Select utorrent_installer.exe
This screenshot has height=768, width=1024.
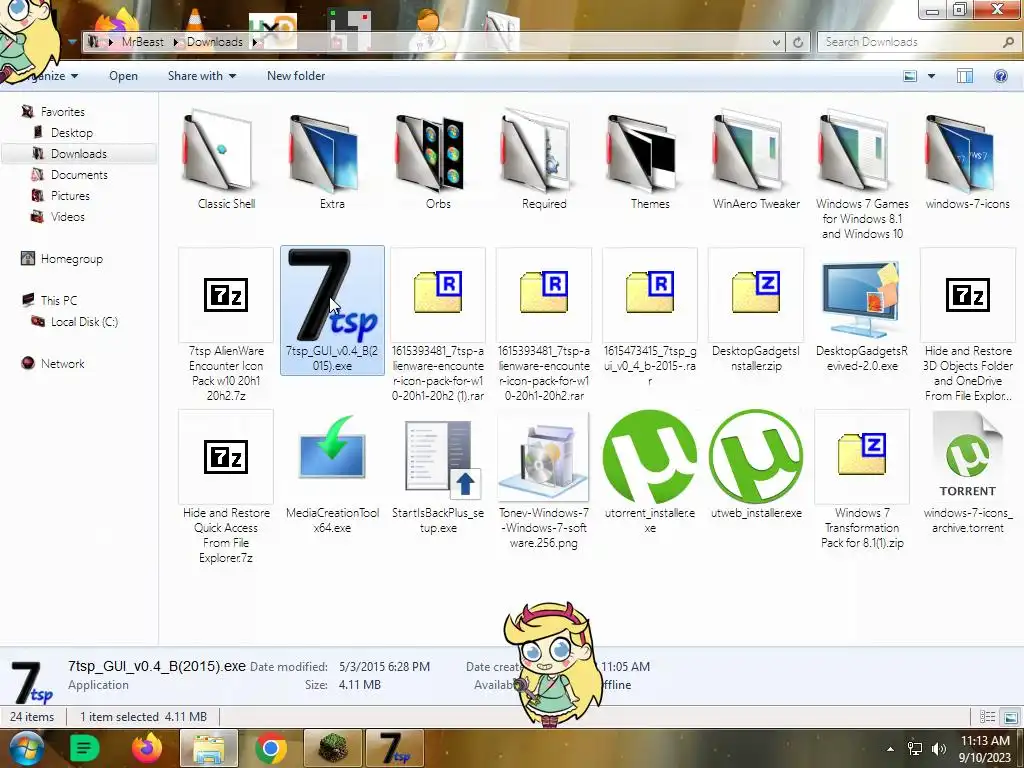point(650,473)
